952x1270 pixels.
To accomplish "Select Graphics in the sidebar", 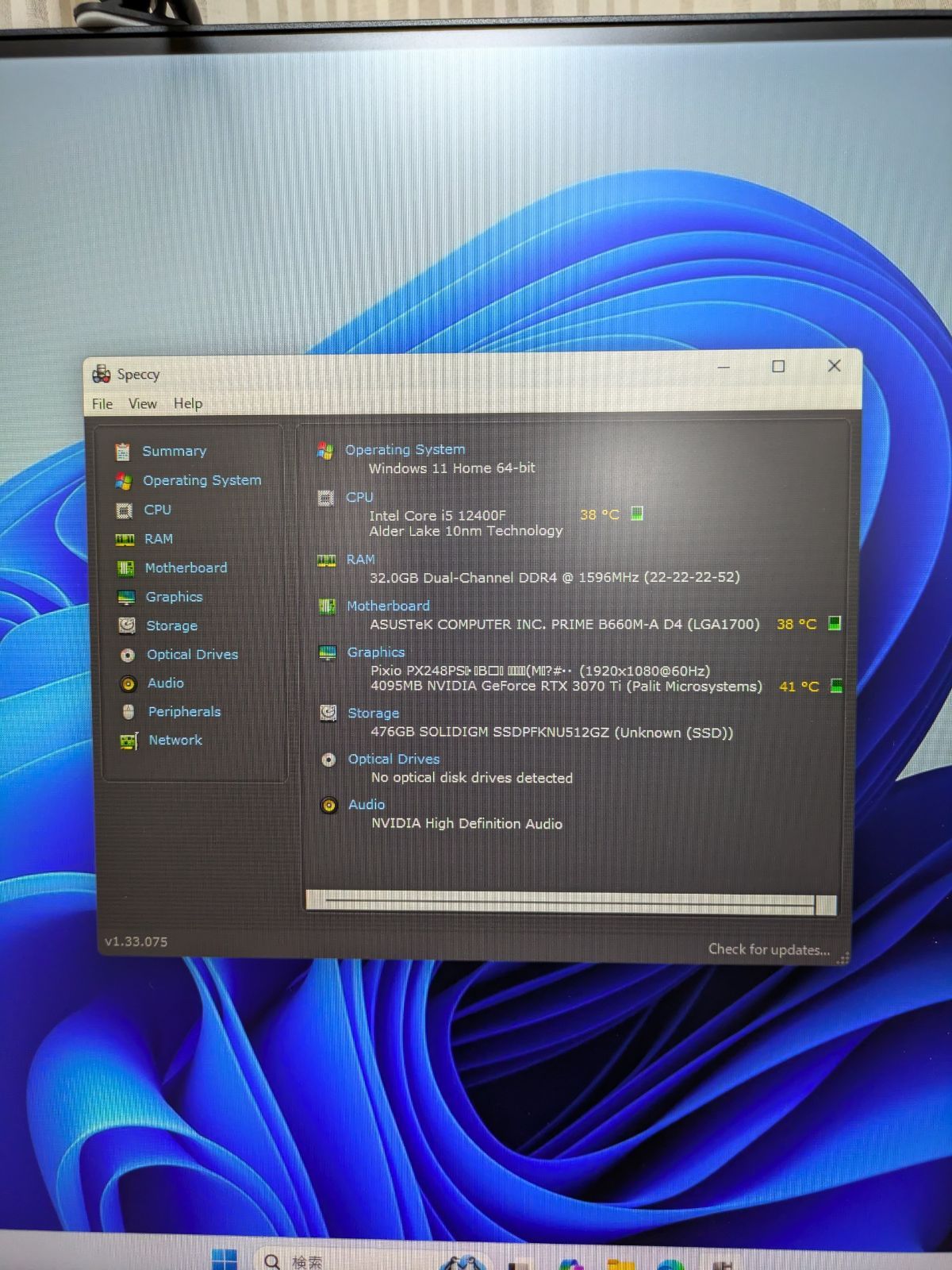I will point(174,597).
